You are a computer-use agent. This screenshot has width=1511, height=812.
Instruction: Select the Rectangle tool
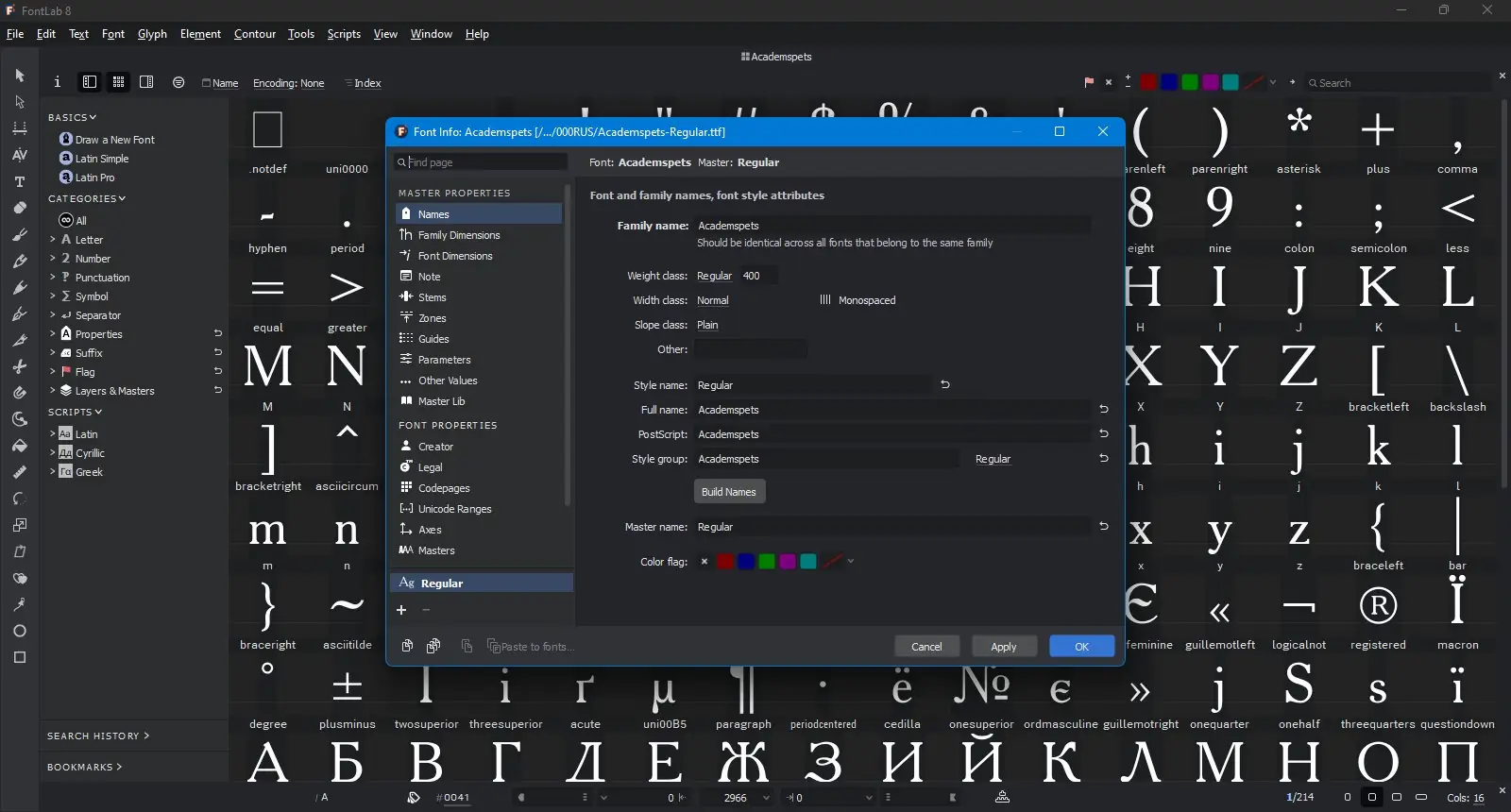20,657
